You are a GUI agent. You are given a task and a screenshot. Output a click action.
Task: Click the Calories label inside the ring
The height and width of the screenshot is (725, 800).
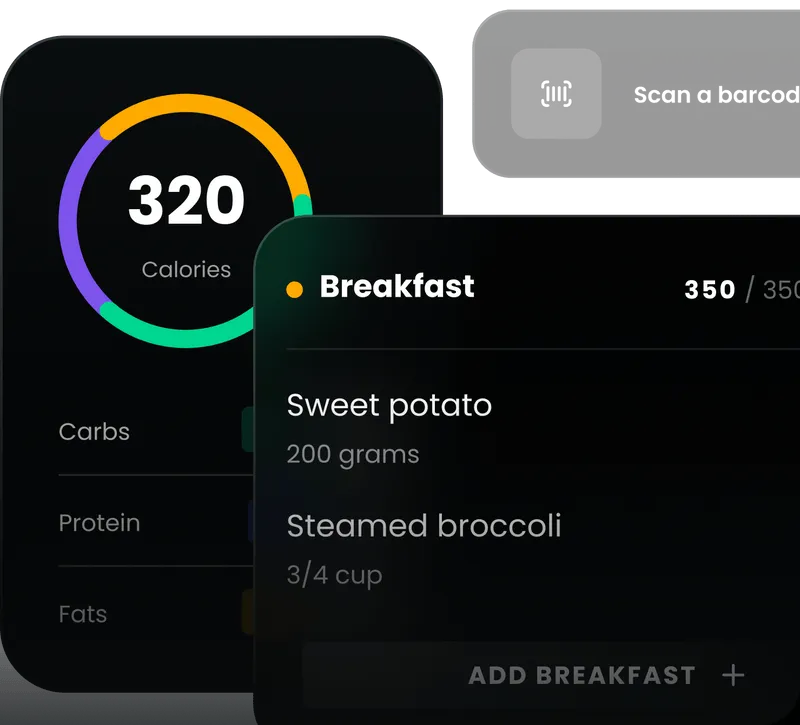pos(186,269)
